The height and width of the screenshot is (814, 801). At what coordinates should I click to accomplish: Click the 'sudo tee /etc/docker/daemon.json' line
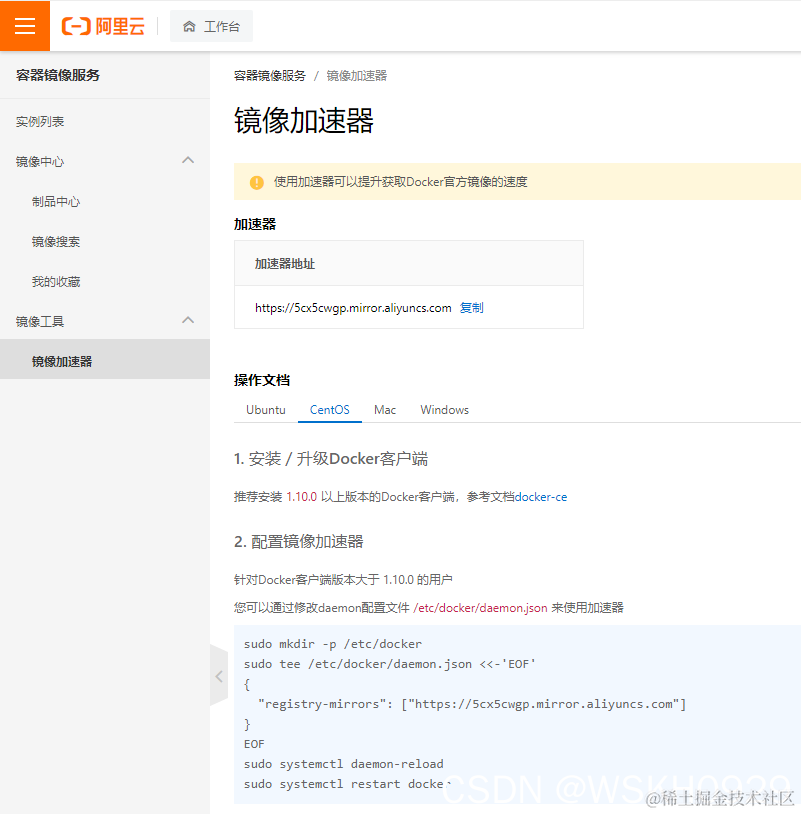389,664
